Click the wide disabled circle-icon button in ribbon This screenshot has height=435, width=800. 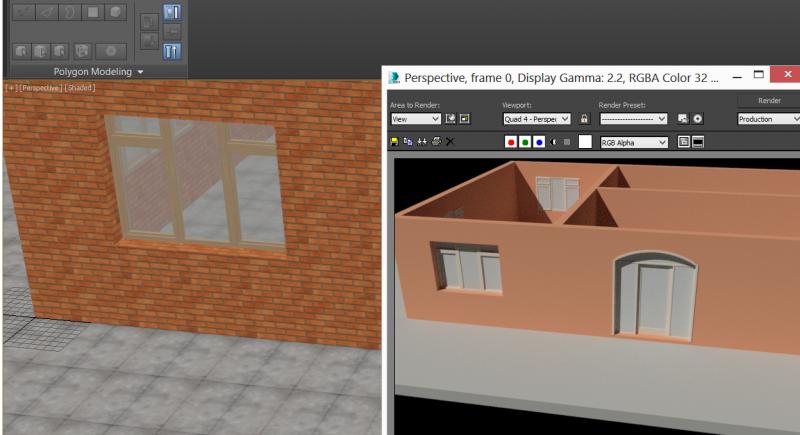tap(111, 51)
